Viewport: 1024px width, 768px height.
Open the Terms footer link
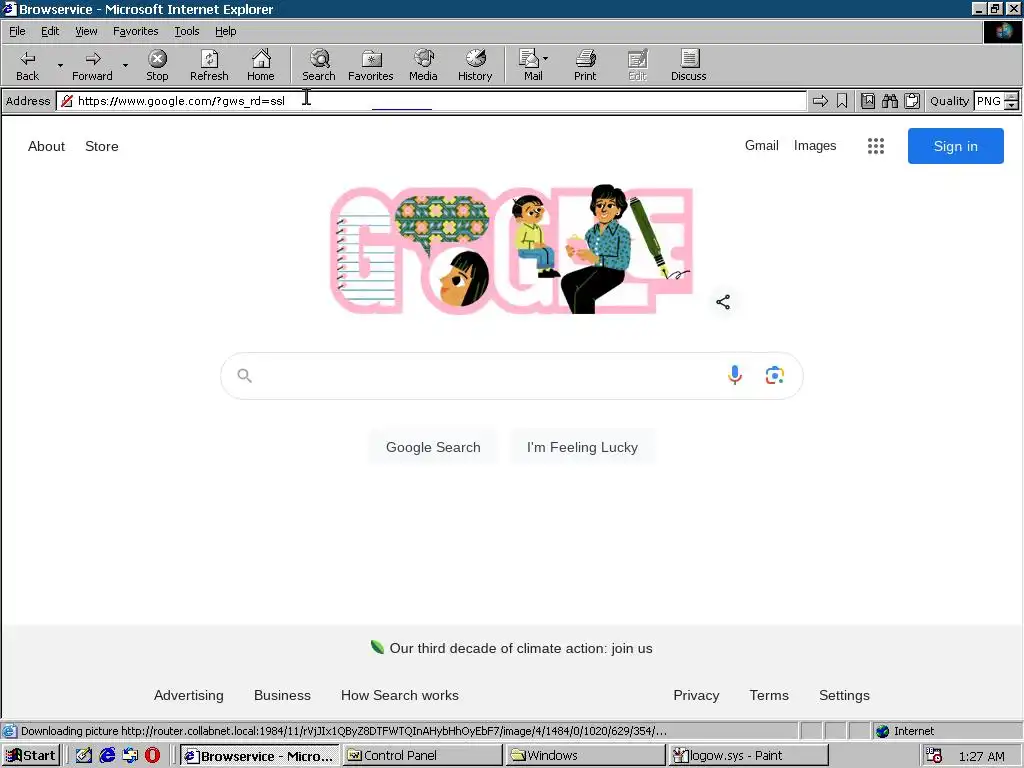click(769, 695)
